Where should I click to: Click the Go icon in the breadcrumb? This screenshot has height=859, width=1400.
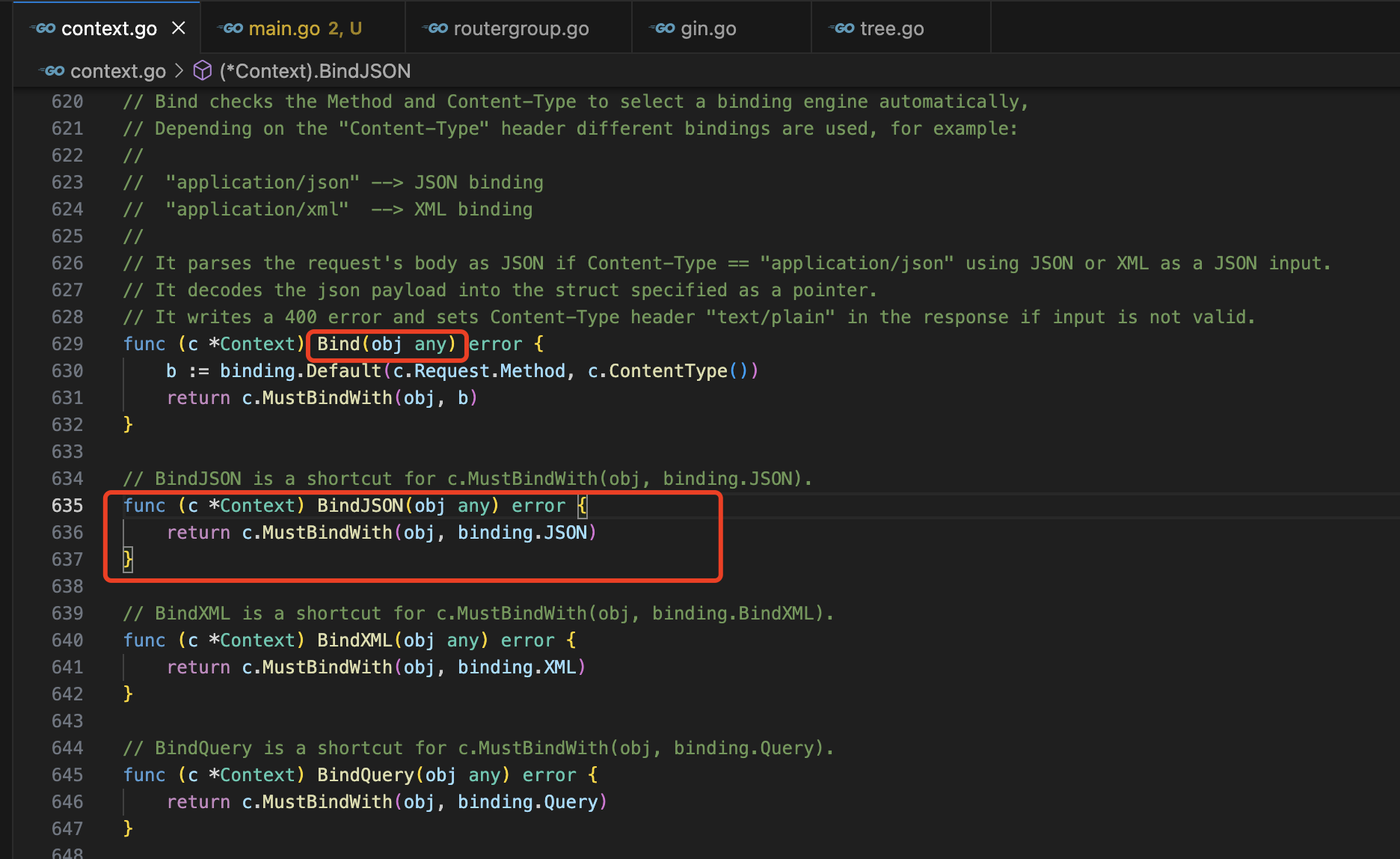52,71
